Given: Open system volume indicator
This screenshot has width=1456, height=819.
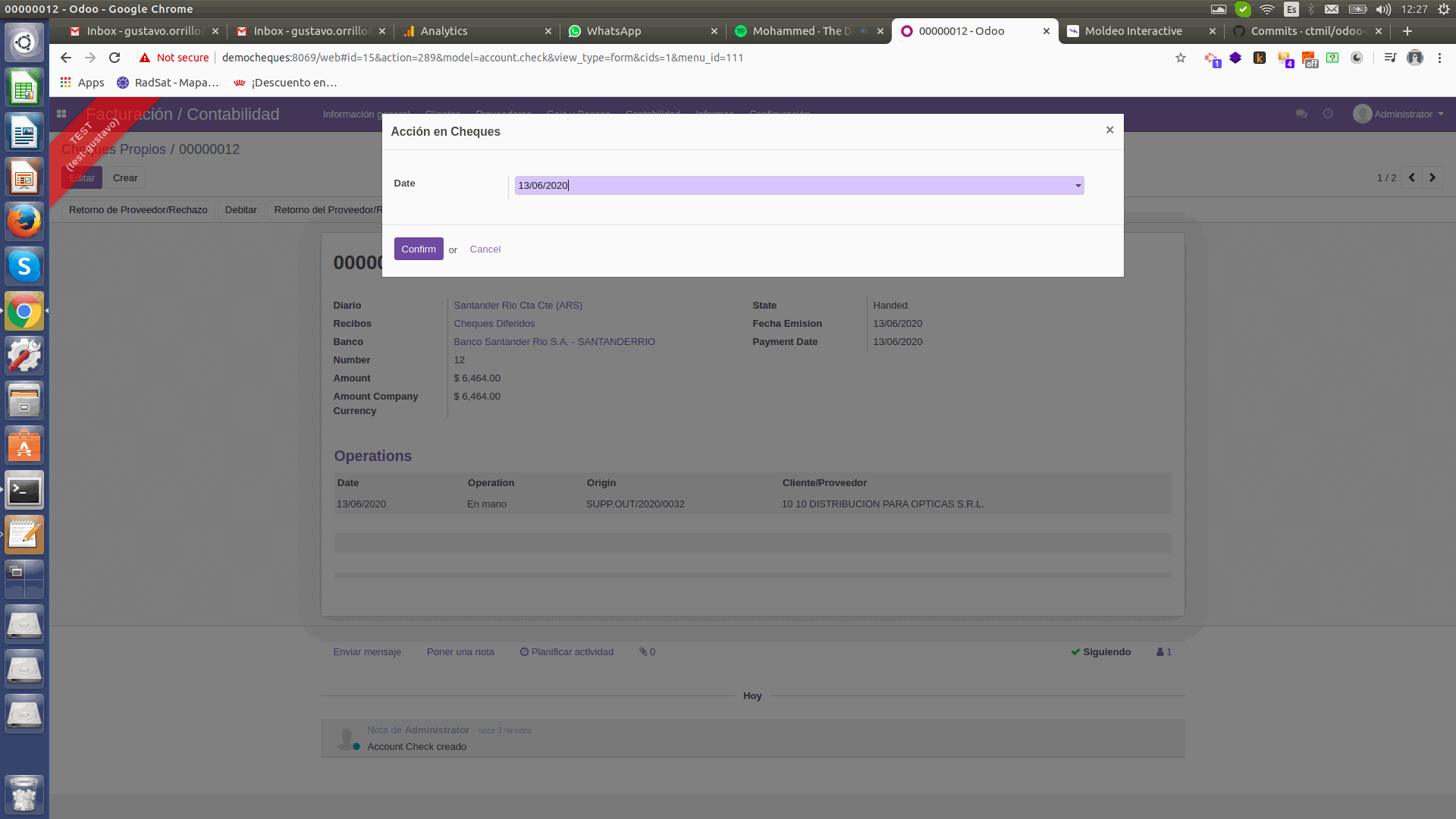Looking at the screenshot, I should pyautogui.click(x=1383, y=9).
